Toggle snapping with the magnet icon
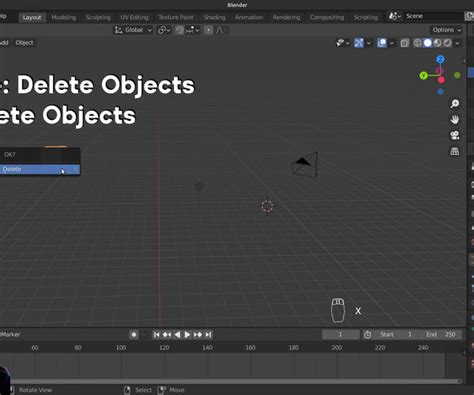474x395 pixels. point(180,30)
